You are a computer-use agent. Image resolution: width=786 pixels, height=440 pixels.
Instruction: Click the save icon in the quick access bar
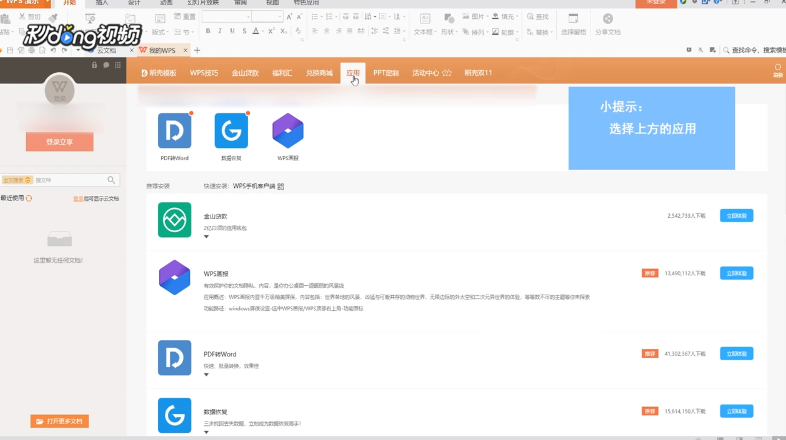(x=10, y=50)
